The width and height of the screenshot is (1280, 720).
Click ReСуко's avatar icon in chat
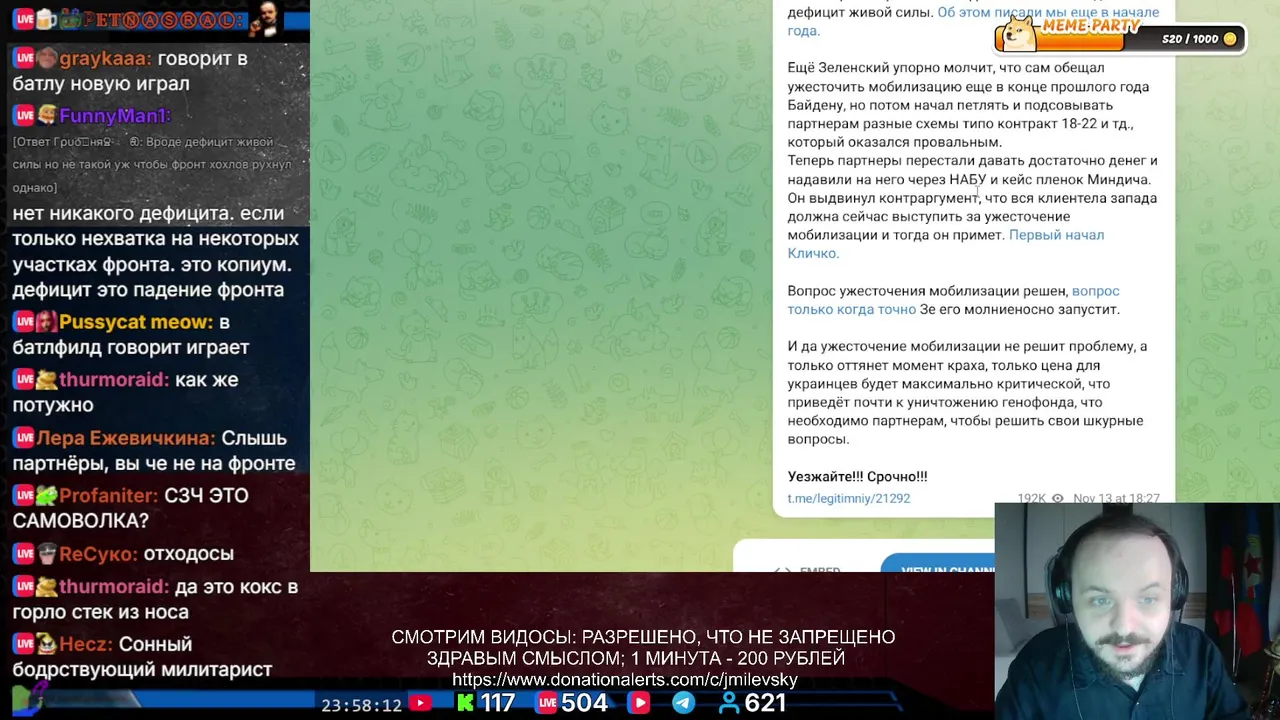[x=46, y=554]
